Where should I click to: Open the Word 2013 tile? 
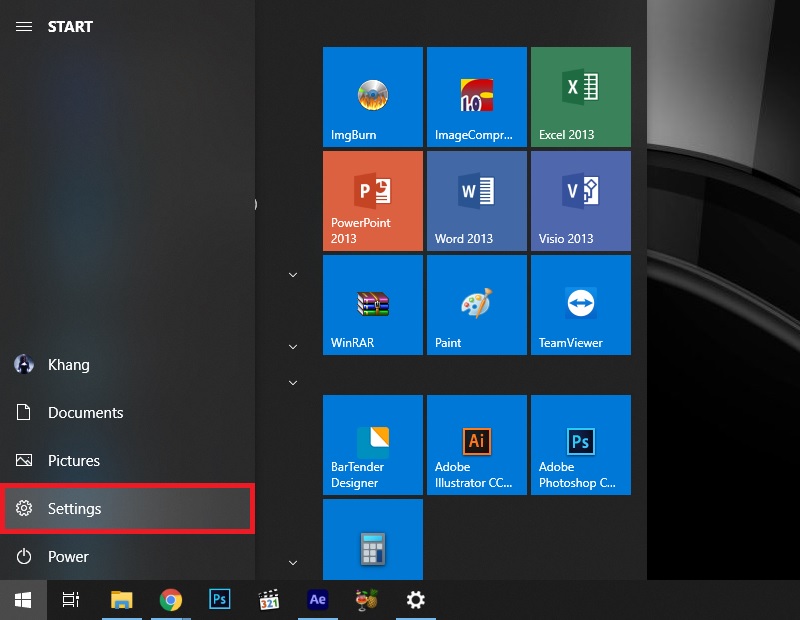coord(477,201)
